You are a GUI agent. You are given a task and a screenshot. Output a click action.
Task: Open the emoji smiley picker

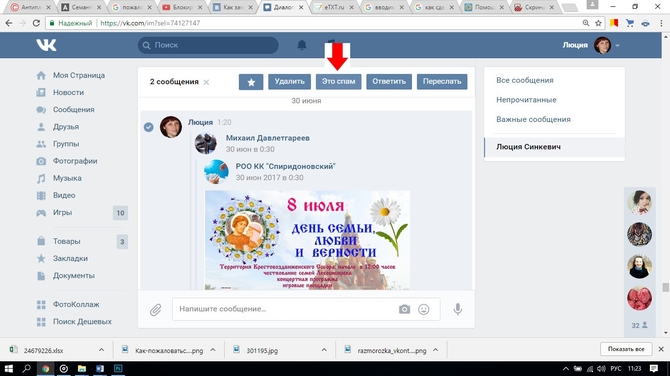(423, 309)
